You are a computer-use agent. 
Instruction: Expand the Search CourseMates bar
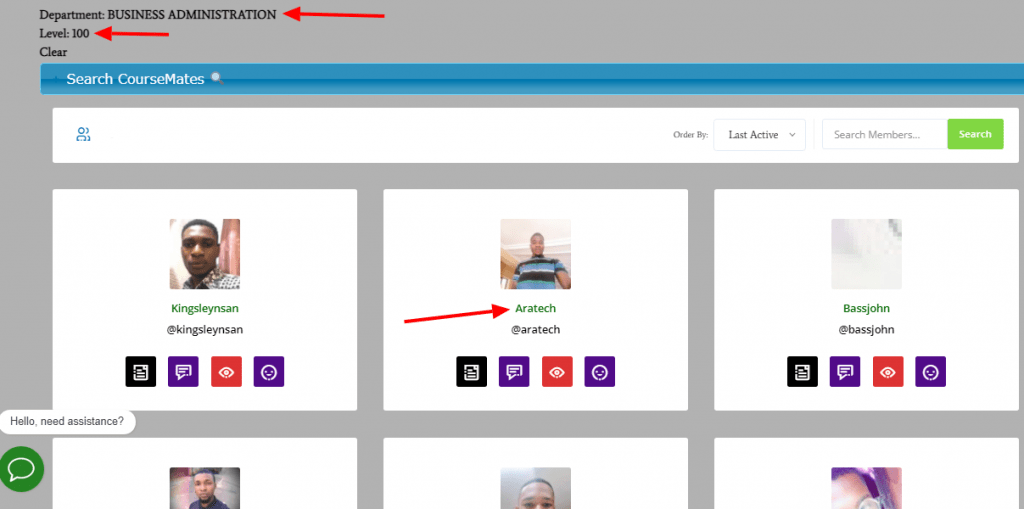point(532,79)
